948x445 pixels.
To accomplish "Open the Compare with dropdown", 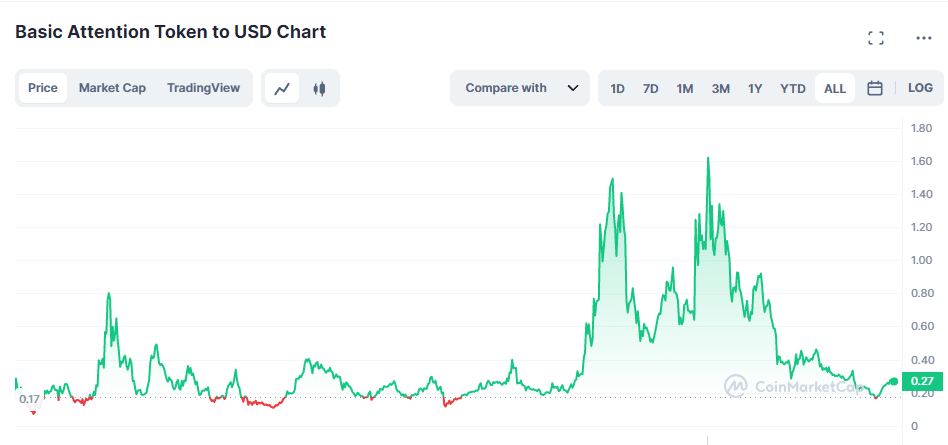I will pyautogui.click(x=520, y=88).
